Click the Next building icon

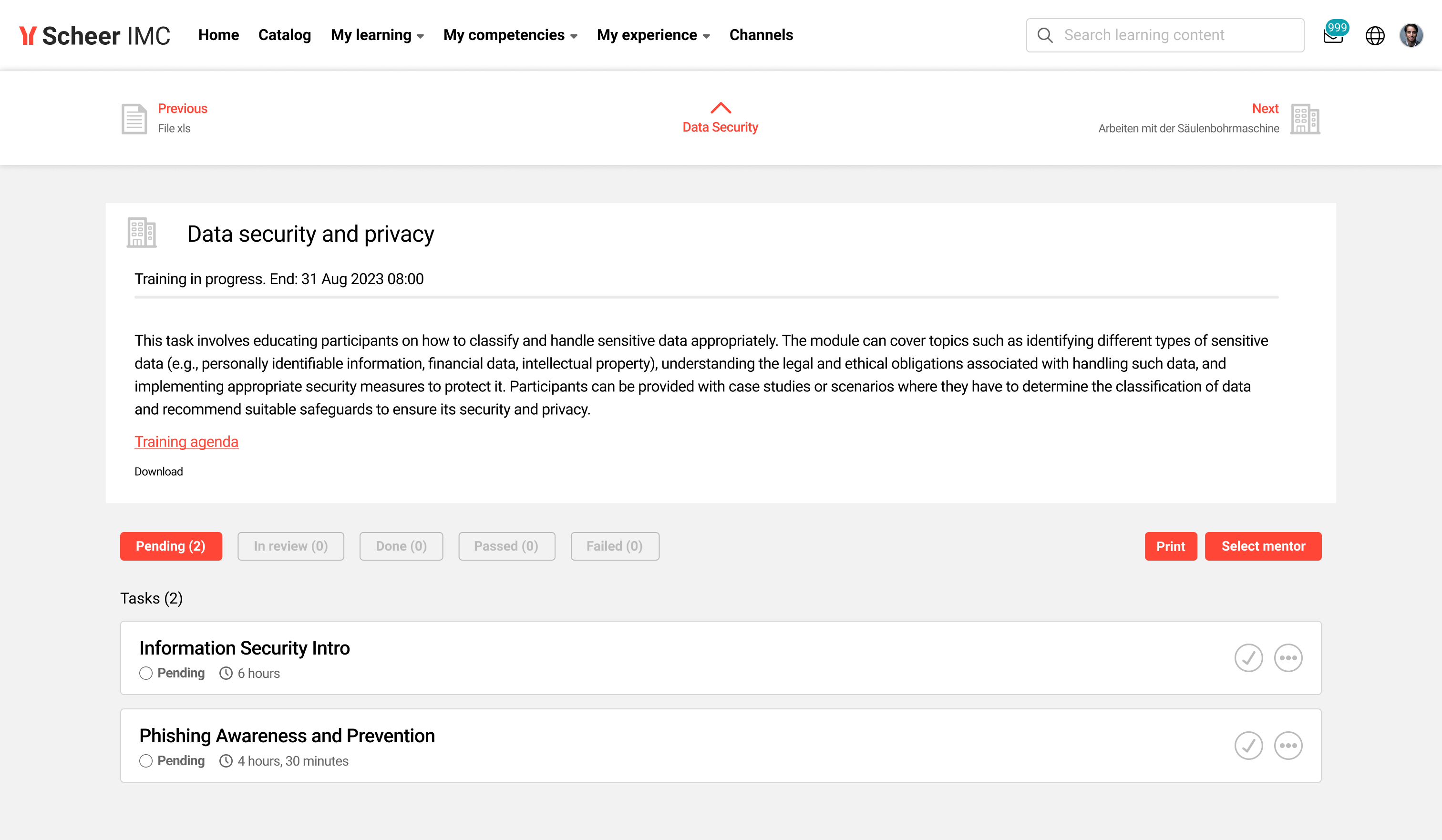tap(1305, 119)
